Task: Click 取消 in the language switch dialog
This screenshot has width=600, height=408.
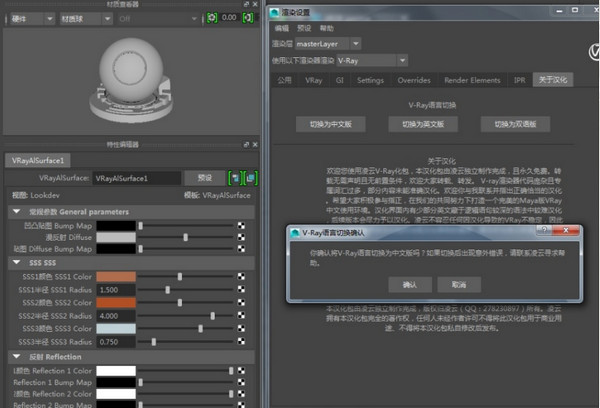Action: point(459,284)
